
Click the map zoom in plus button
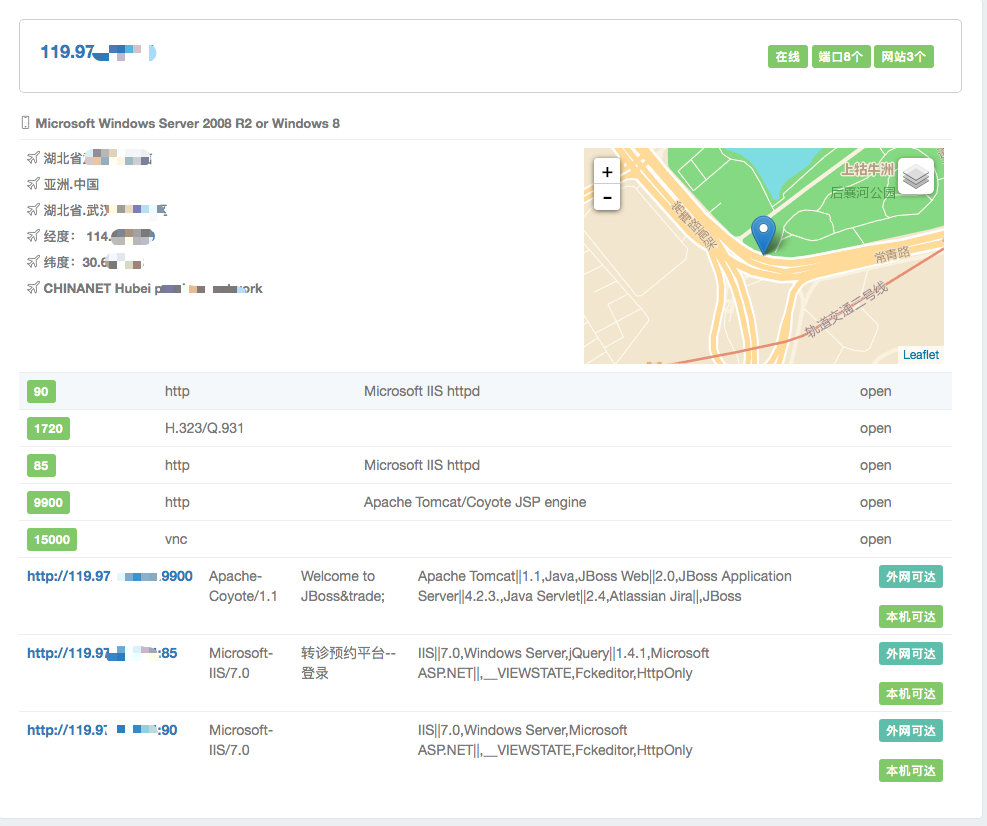pyautogui.click(x=607, y=171)
